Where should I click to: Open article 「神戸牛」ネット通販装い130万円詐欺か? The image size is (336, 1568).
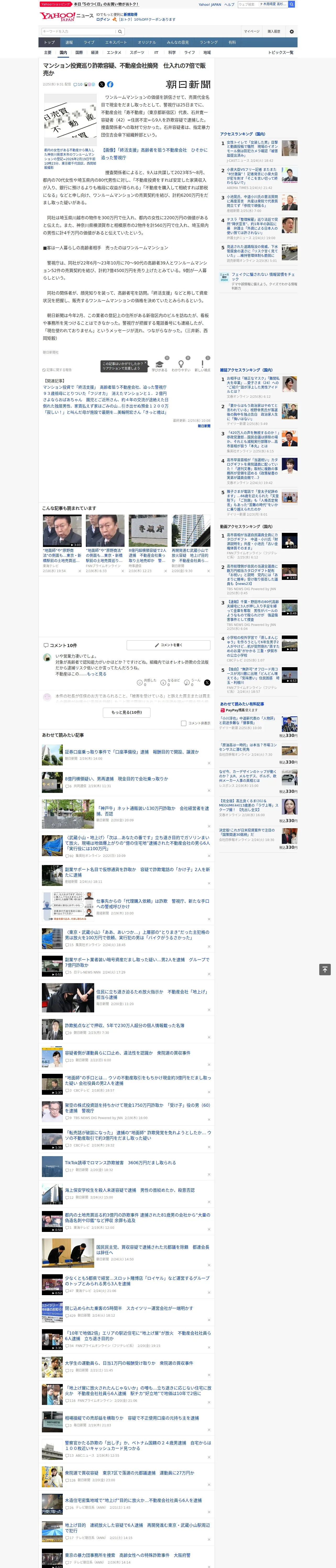pos(153,811)
